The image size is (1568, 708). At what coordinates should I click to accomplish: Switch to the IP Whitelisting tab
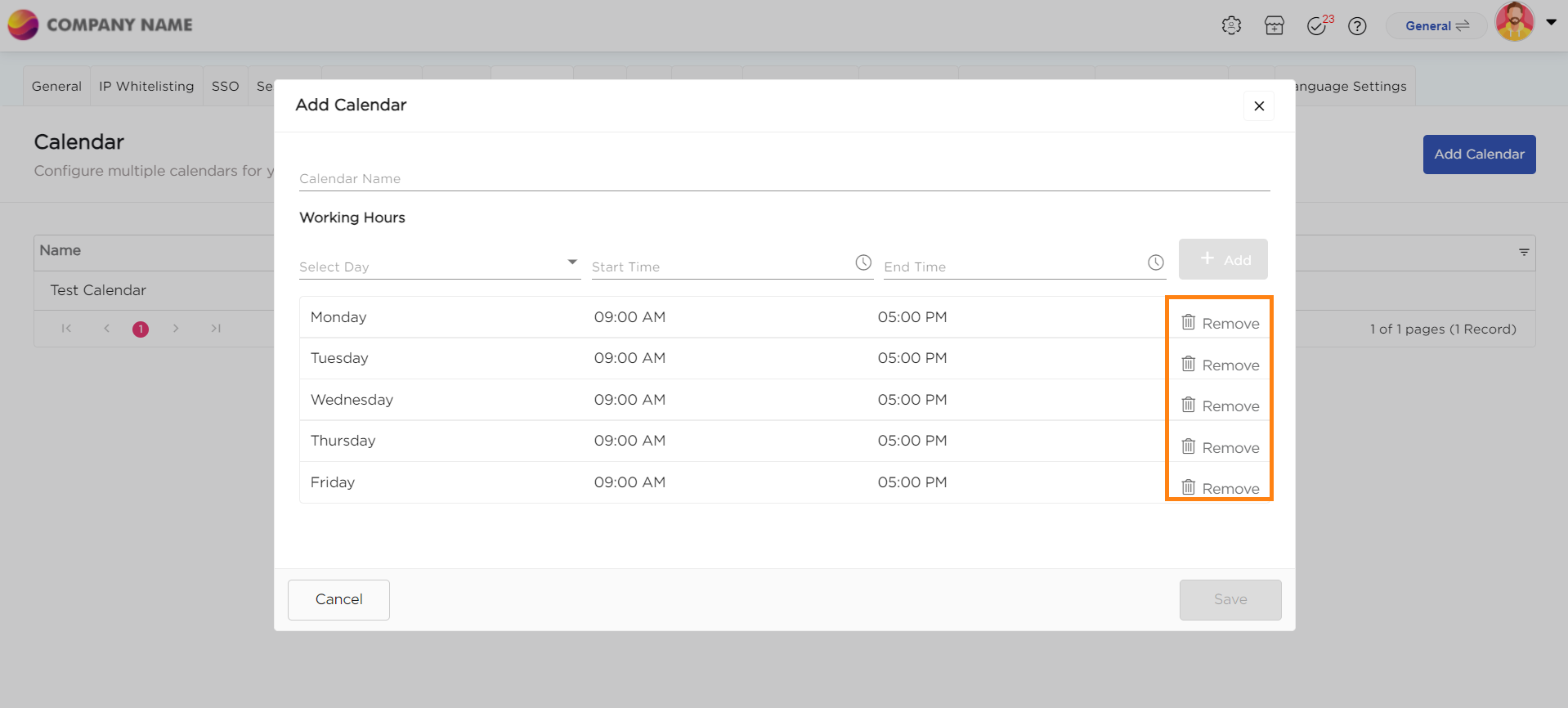tap(146, 87)
